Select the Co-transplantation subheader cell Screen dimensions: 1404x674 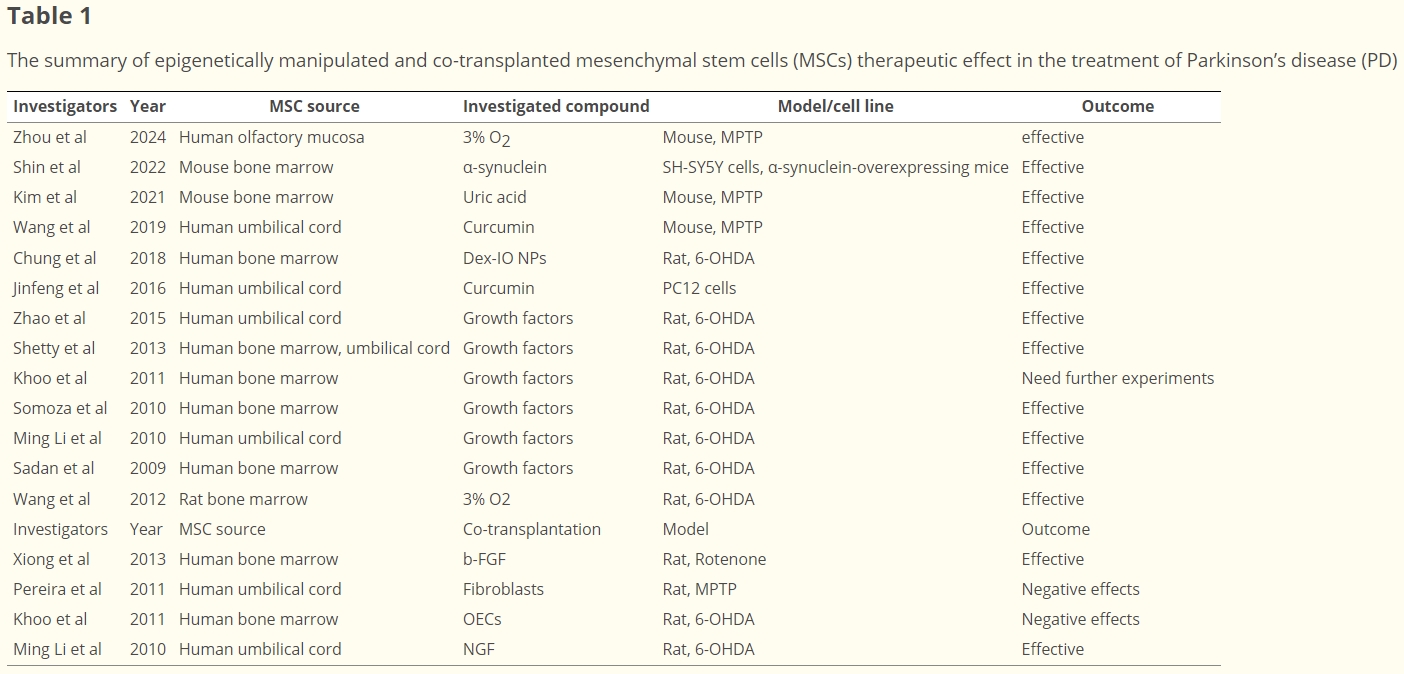tap(531, 529)
